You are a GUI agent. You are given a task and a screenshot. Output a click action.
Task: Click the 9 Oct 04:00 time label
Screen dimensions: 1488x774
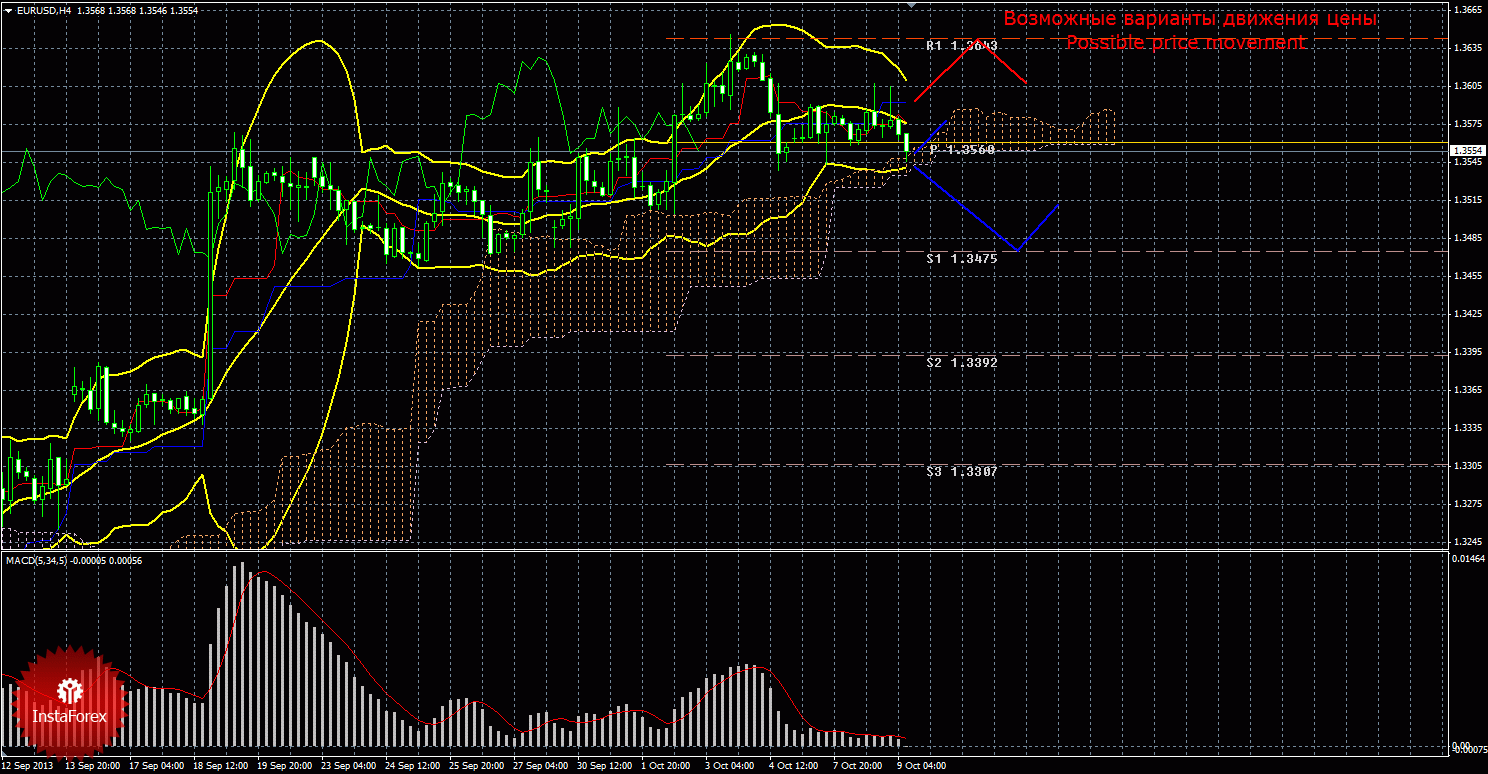[x=921, y=766]
